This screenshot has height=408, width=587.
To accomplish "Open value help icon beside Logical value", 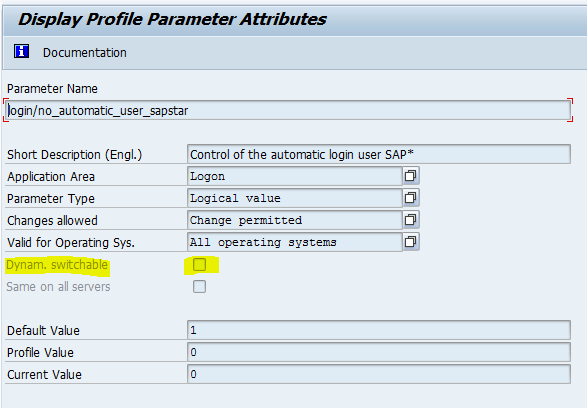I will (411, 198).
